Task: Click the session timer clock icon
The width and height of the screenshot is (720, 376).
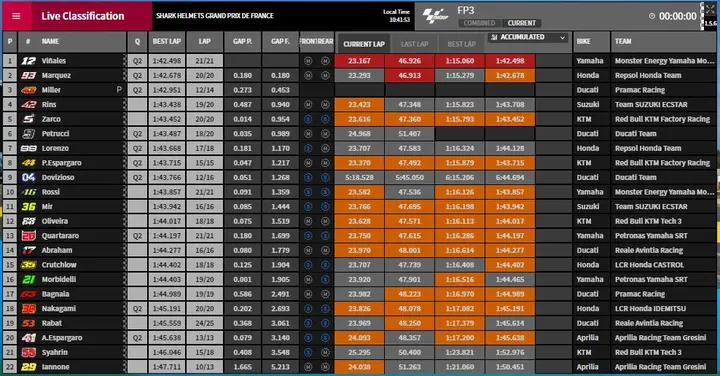Action: 652,16
